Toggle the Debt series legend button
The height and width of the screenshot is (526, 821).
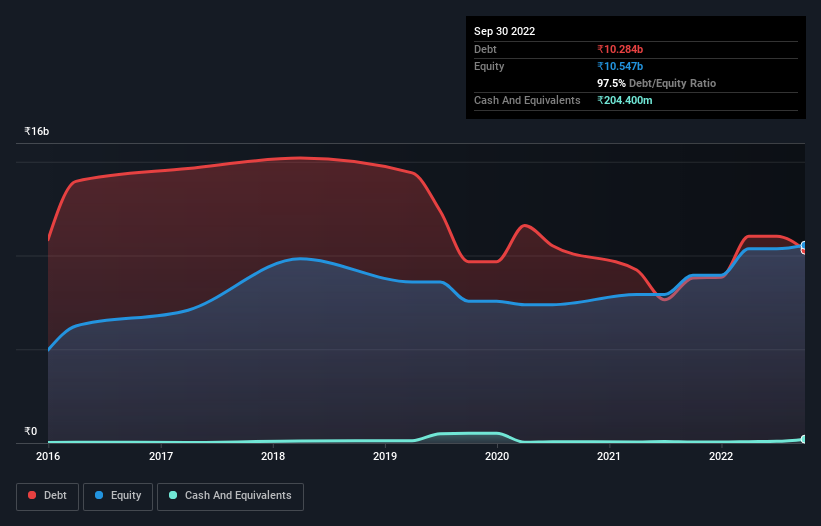[x=47, y=496]
